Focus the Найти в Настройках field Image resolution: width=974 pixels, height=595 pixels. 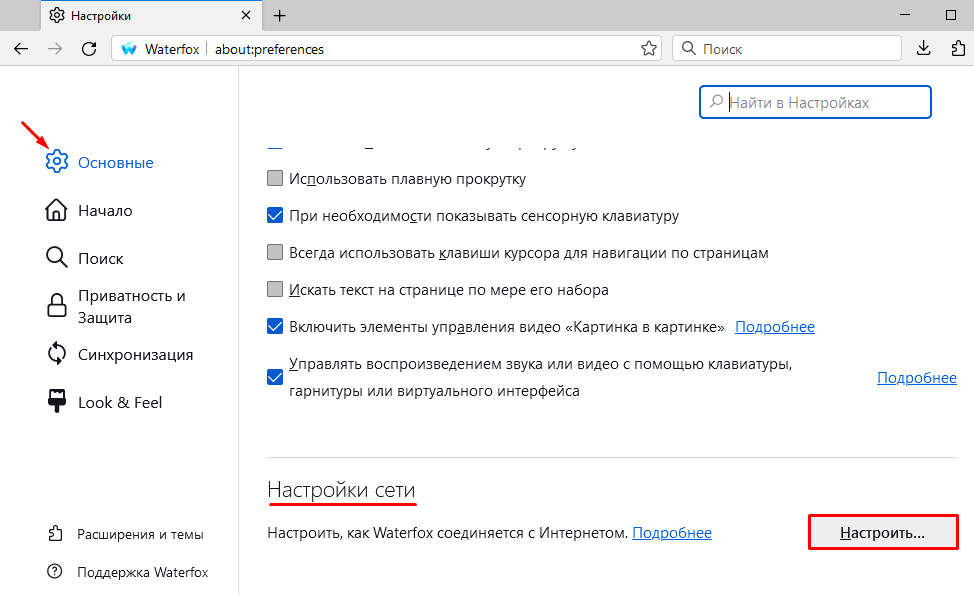[815, 102]
